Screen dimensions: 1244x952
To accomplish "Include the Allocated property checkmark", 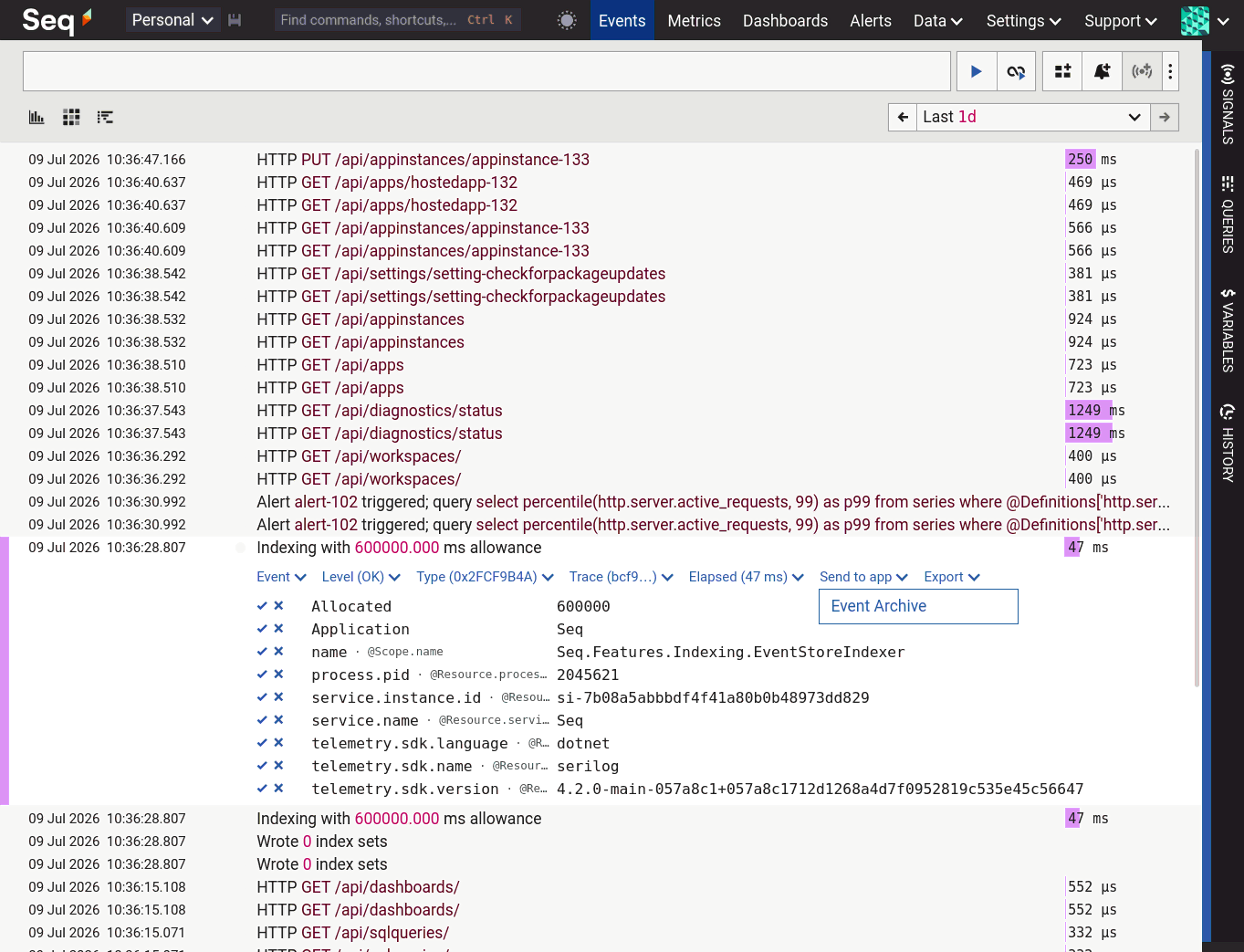I will coord(262,605).
